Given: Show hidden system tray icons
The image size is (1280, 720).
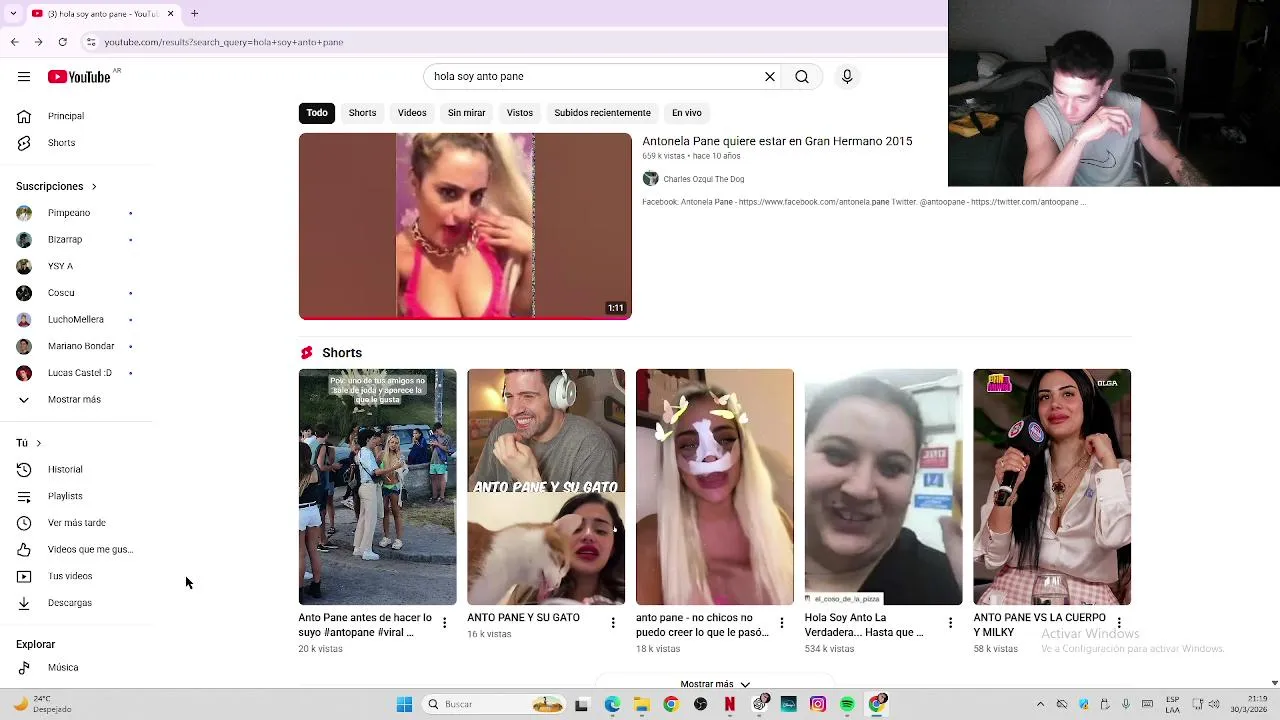Looking at the screenshot, I should pyautogui.click(x=1040, y=705).
